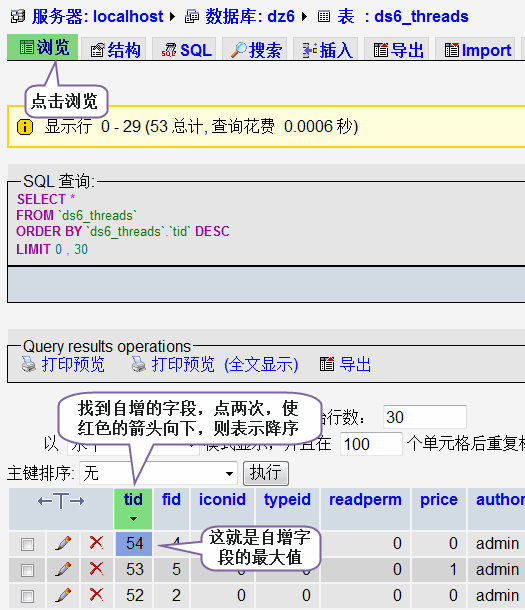525x610 pixels.
Task: Switch to the 导出 (Export) tab
Action: pyautogui.click(x=396, y=50)
